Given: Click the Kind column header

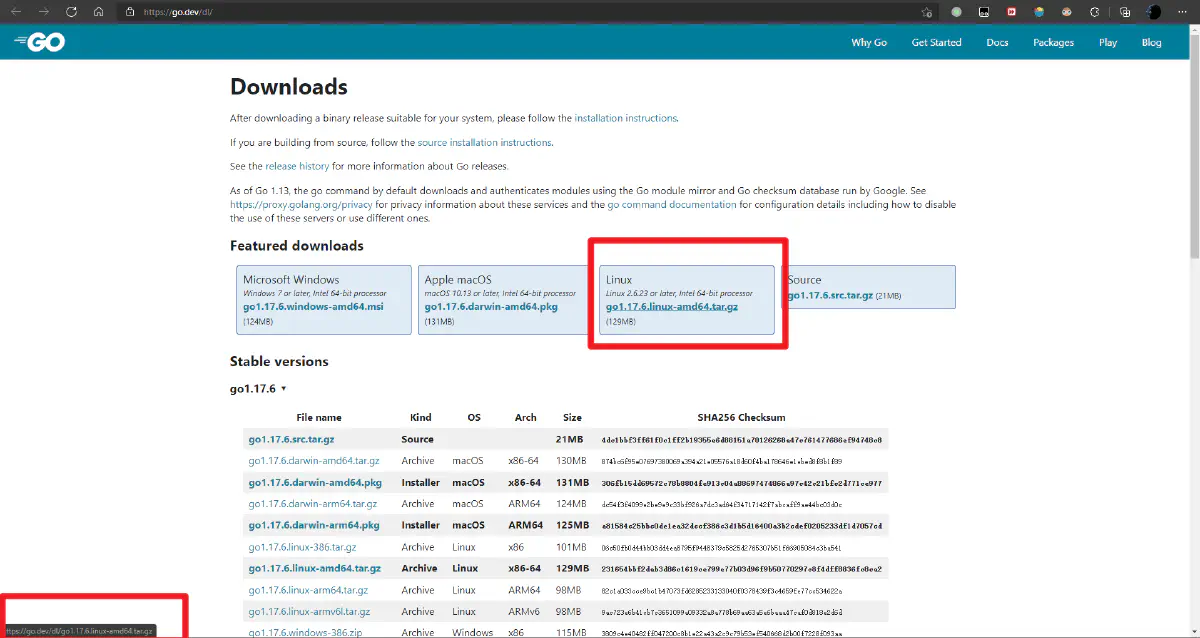Looking at the screenshot, I should coord(420,417).
